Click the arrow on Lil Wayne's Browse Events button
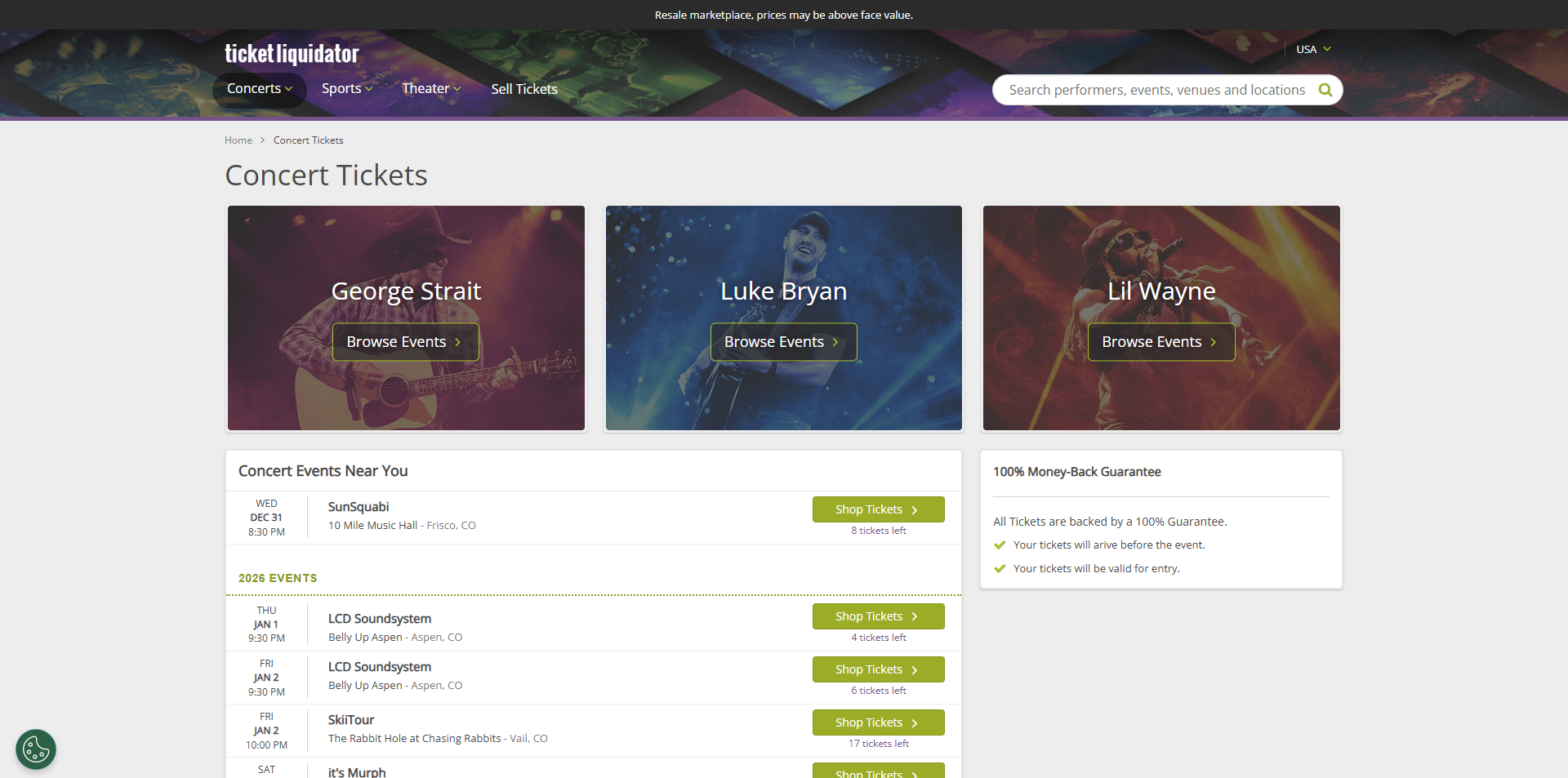Viewport: 1568px width, 778px height. [1214, 342]
